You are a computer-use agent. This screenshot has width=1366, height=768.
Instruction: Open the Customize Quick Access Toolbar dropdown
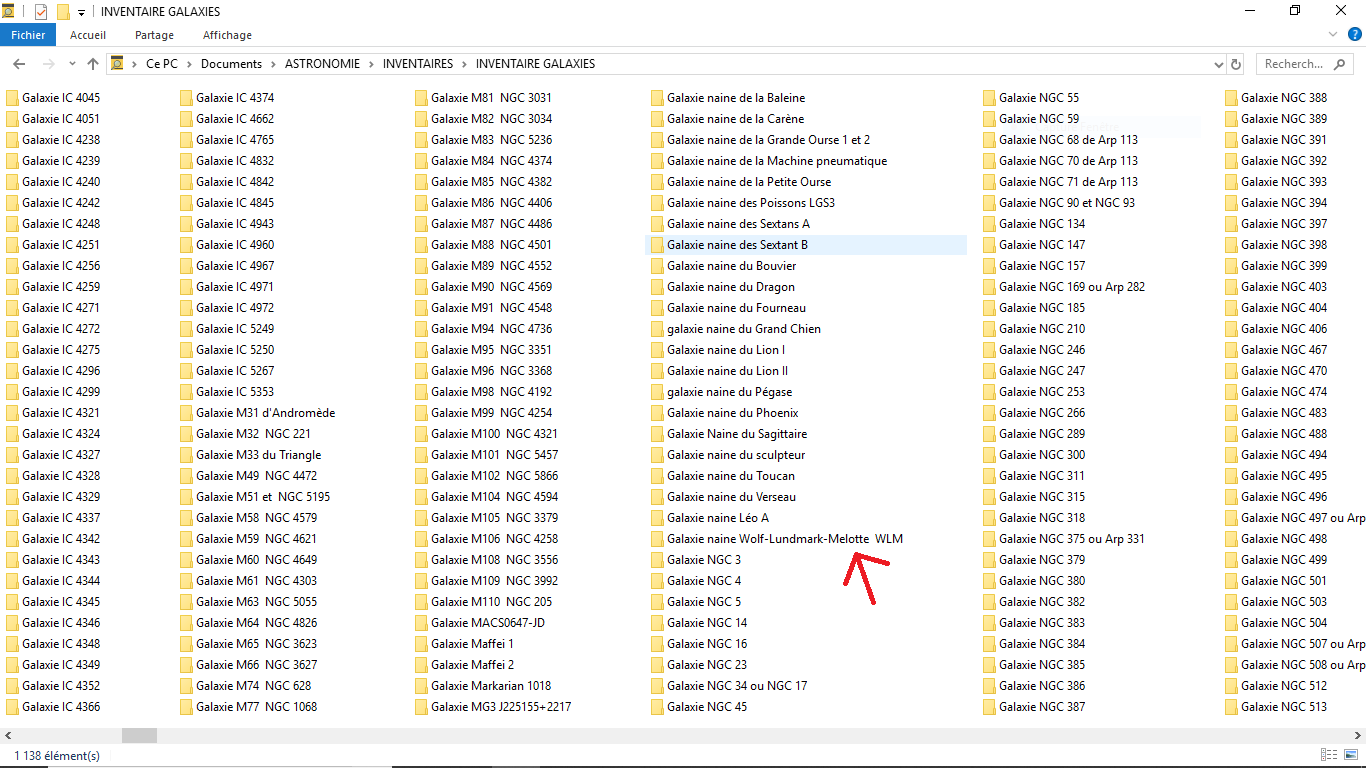[81, 13]
